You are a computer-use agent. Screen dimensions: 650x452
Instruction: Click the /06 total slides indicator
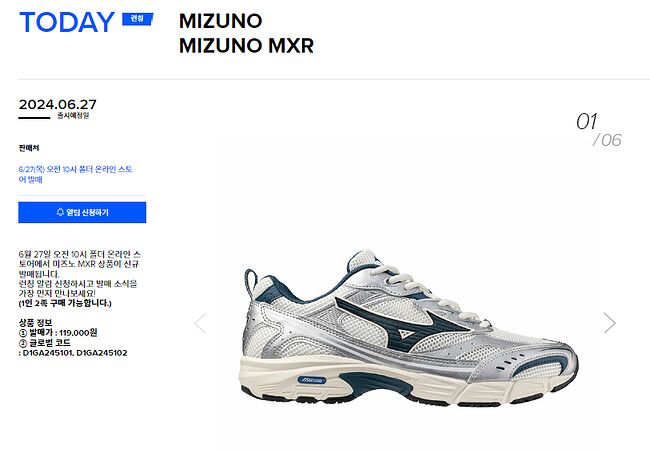tap(607, 140)
